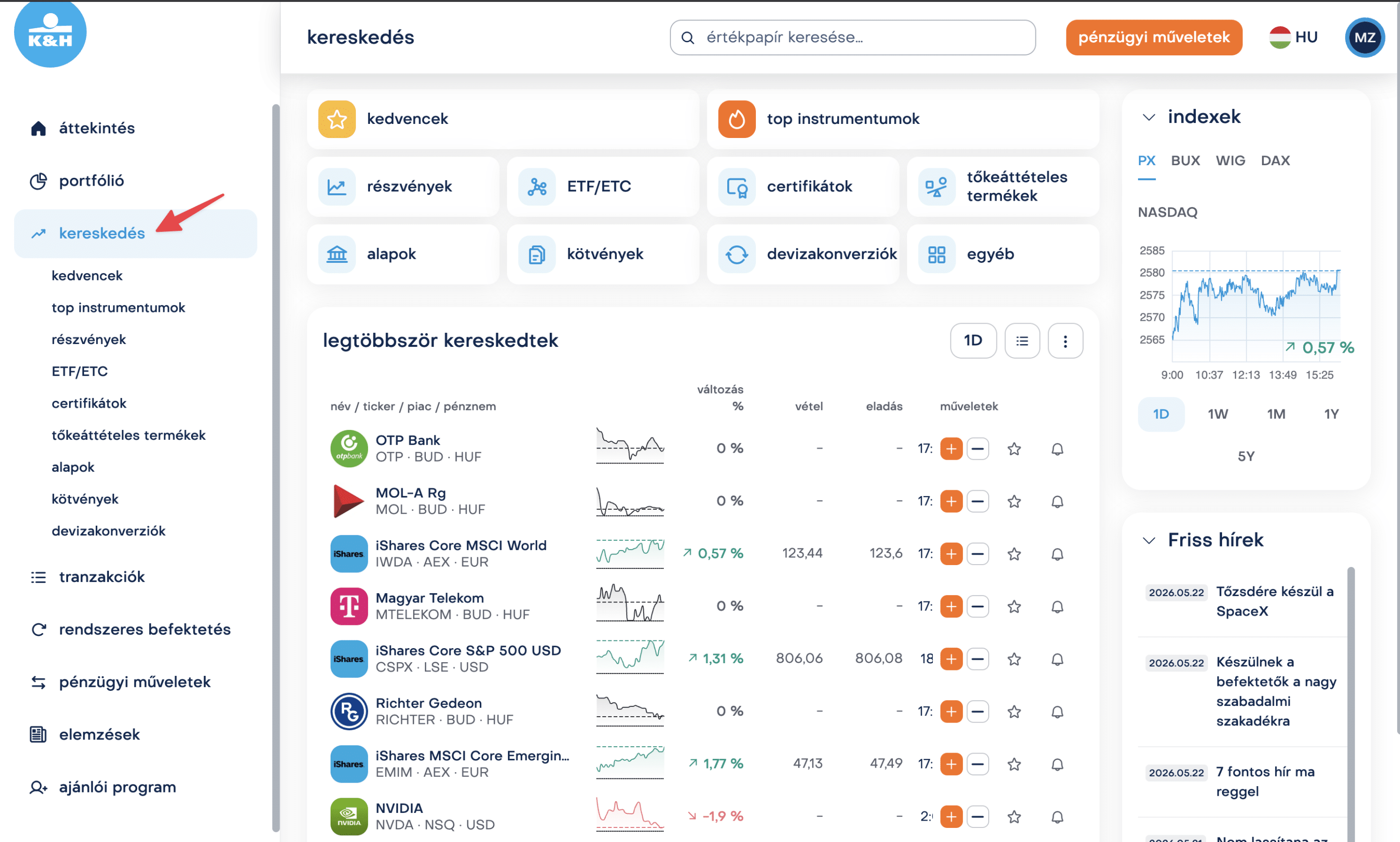Image resolution: width=1400 pixels, height=842 pixels.
Task: Open the top instrumentumok flame tile
Action: (x=902, y=119)
